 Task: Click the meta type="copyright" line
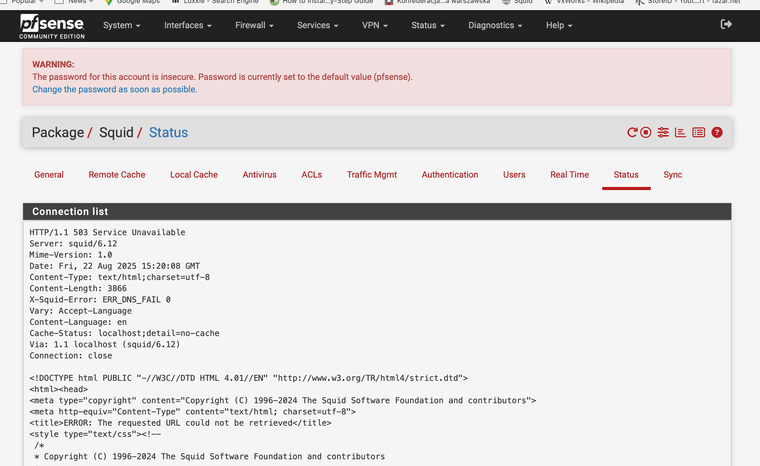283,400
